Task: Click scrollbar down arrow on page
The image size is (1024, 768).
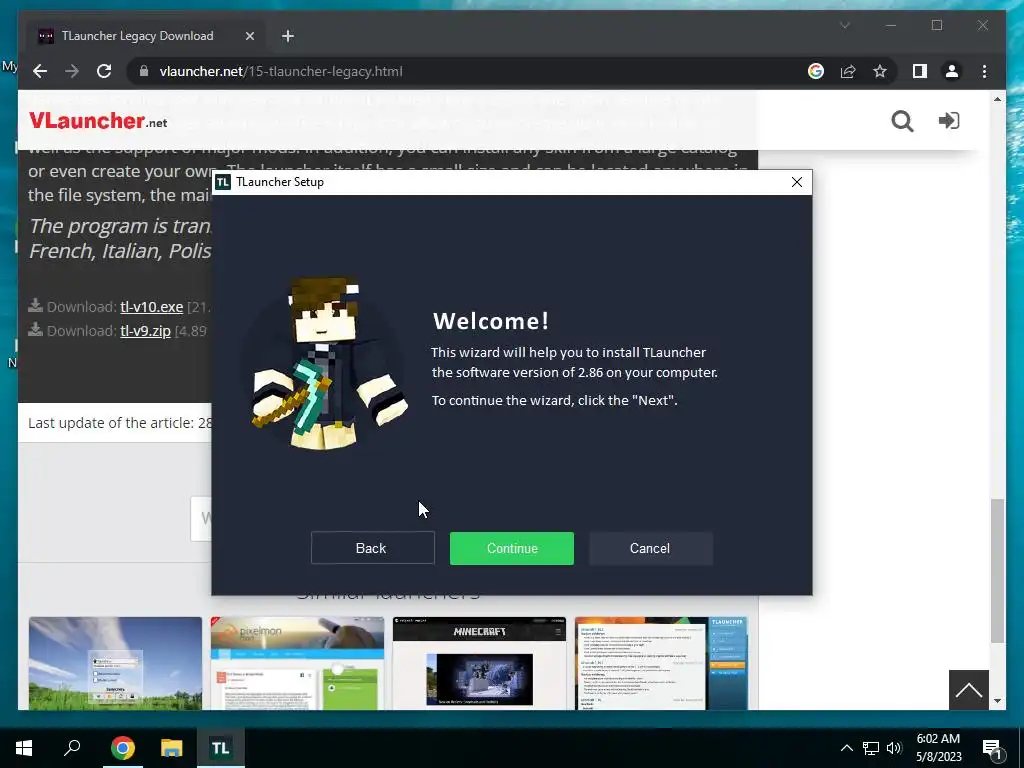Action: (997, 701)
